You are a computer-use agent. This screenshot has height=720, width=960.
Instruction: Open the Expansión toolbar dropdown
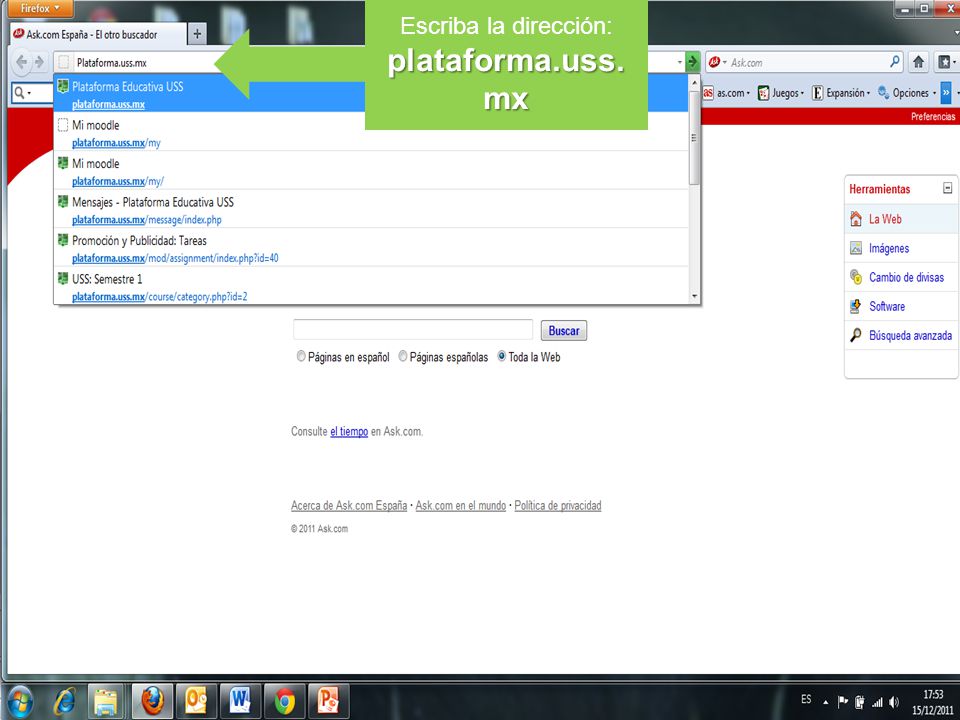pyautogui.click(x=841, y=93)
